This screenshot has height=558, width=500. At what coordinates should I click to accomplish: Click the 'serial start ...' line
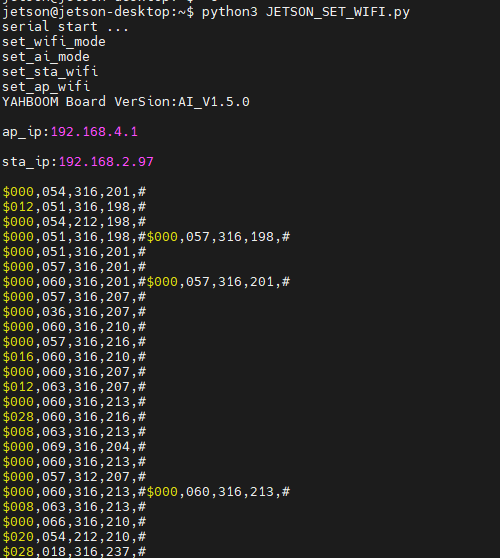[x=65, y=27]
